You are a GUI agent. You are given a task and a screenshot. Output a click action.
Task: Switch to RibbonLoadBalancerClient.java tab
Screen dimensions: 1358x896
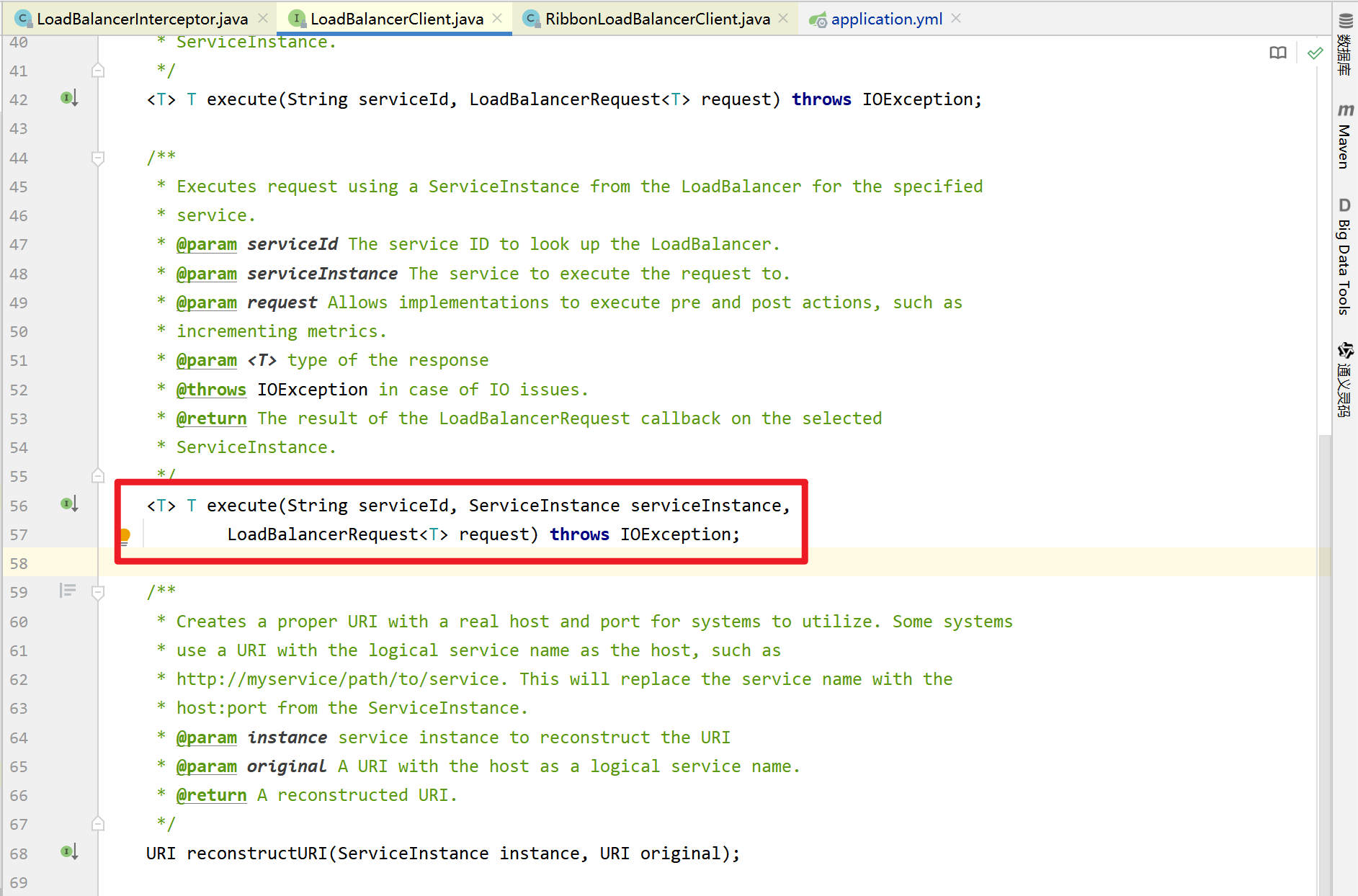656,19
